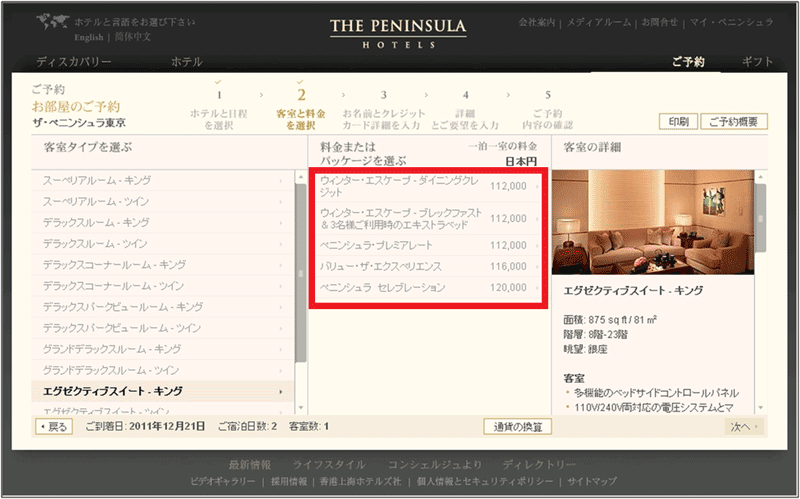Open 採用情報 footer link
Screen dimensions: 800x499
pos(289,481)
